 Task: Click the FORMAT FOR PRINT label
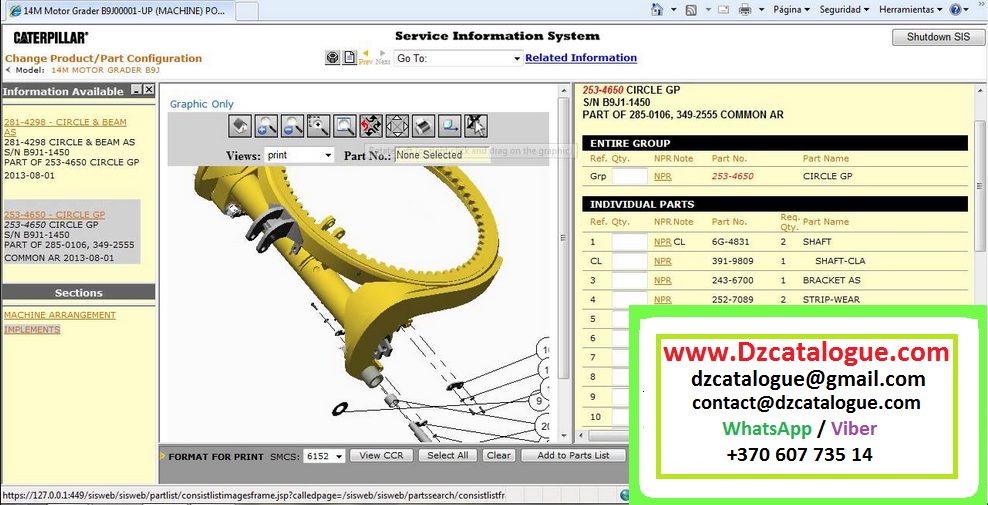coord(216,456)
